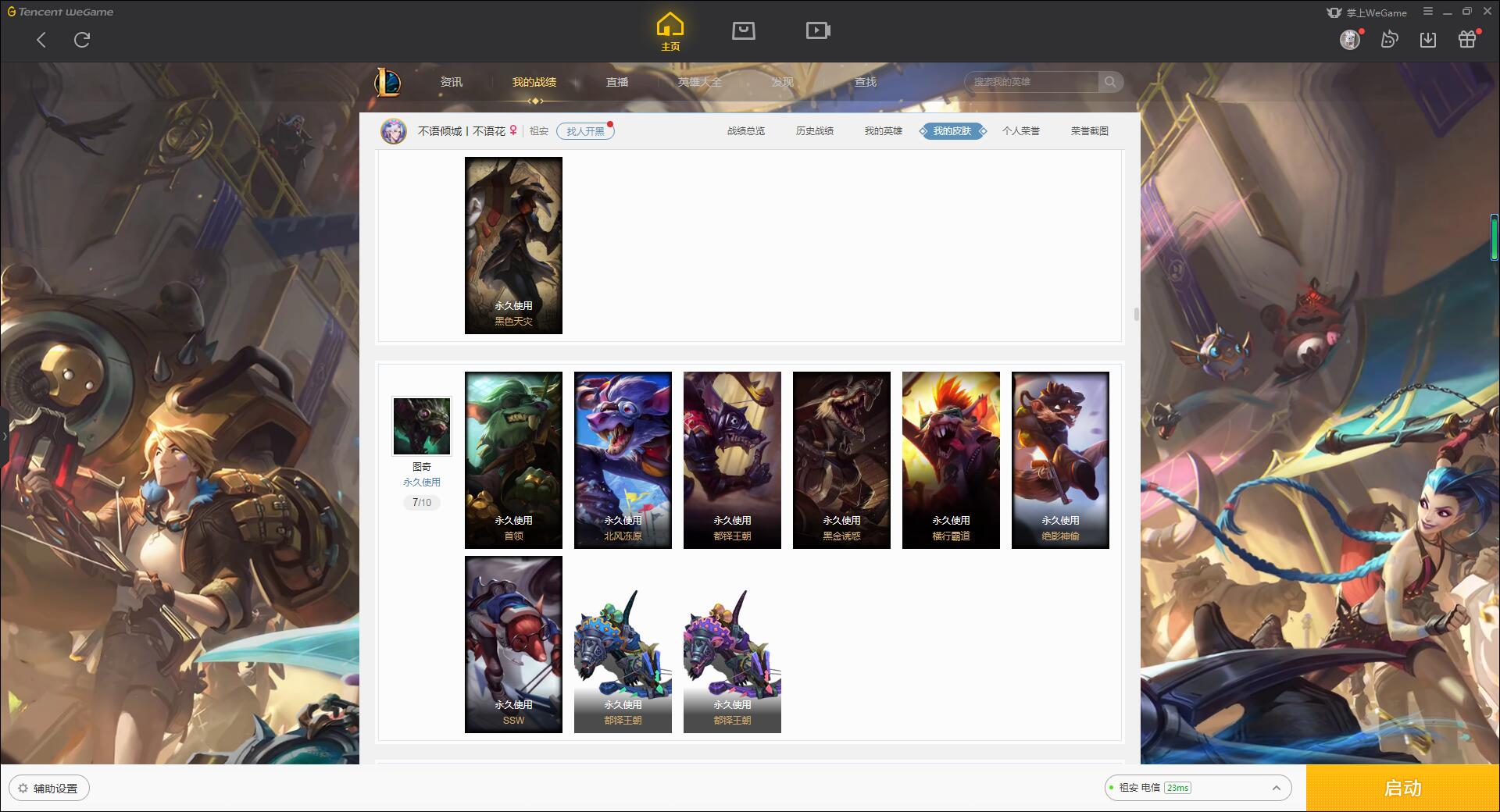Switch to 战绩总览 sub-tab
1500x812 pixels.
[x=746, y=131]
